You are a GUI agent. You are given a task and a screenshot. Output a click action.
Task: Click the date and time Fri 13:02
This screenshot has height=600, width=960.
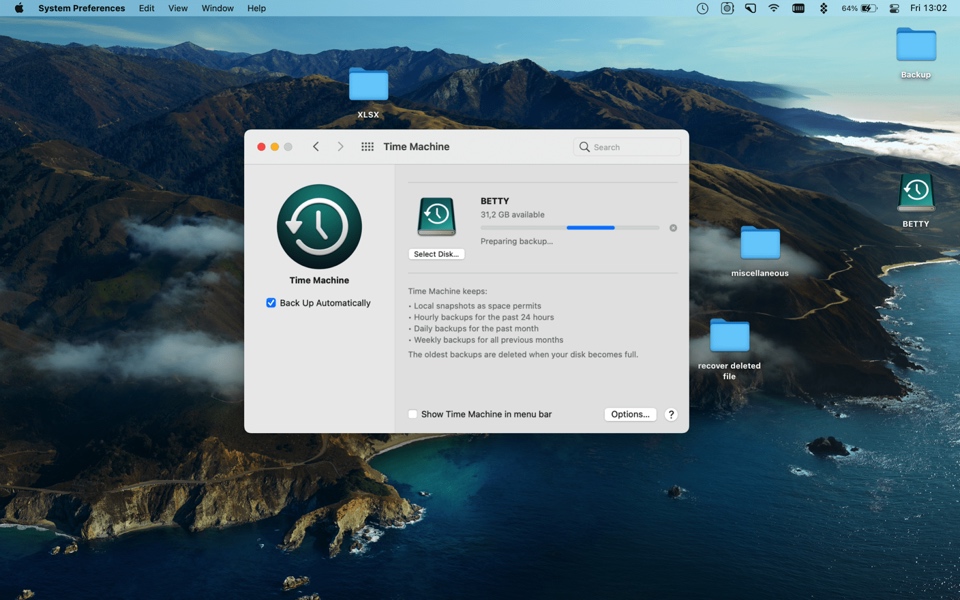point(928,8)
